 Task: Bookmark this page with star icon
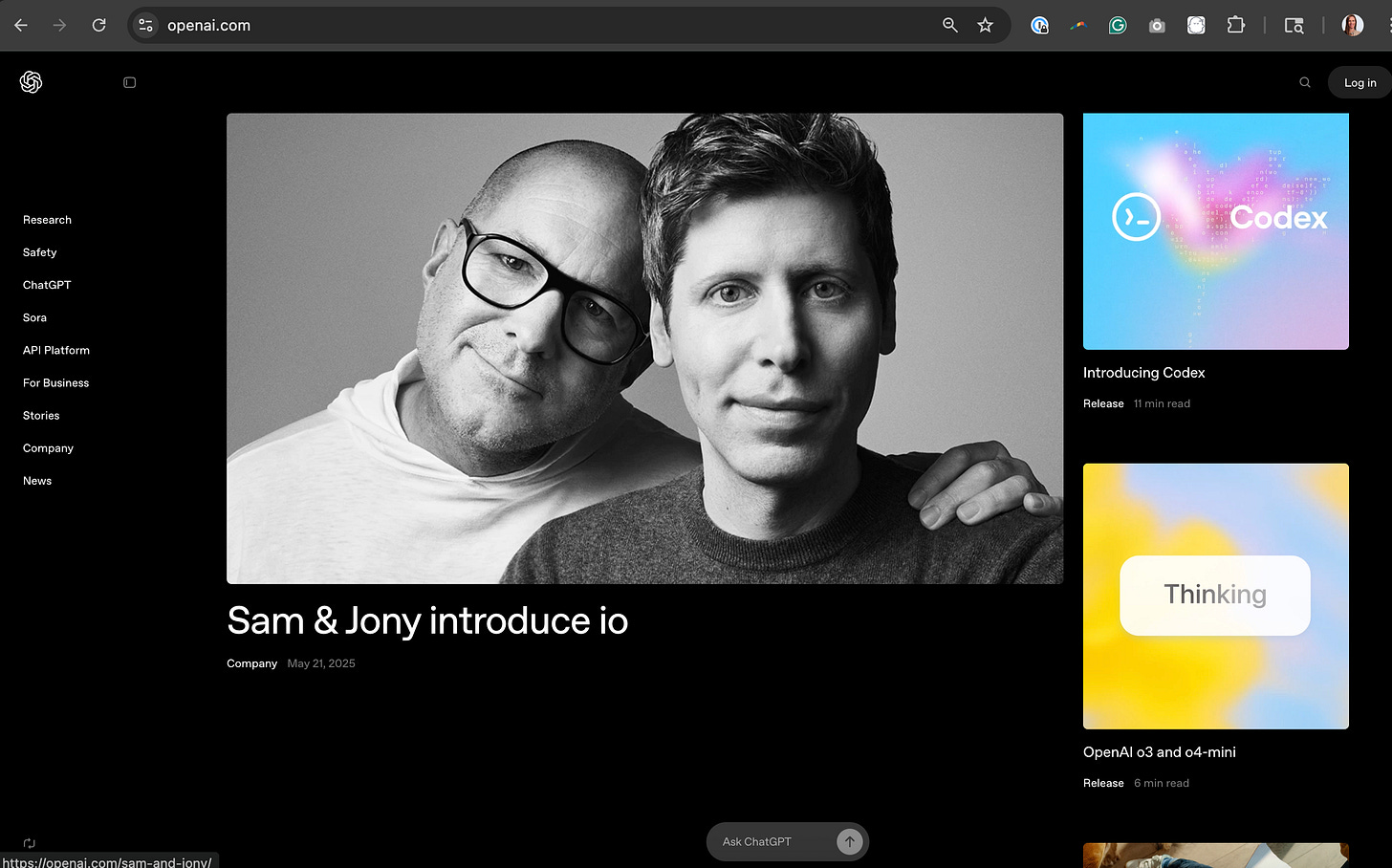986,25
